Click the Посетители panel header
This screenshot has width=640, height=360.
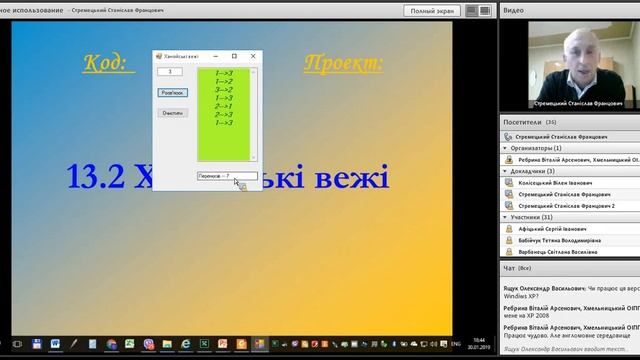[570, 122]
